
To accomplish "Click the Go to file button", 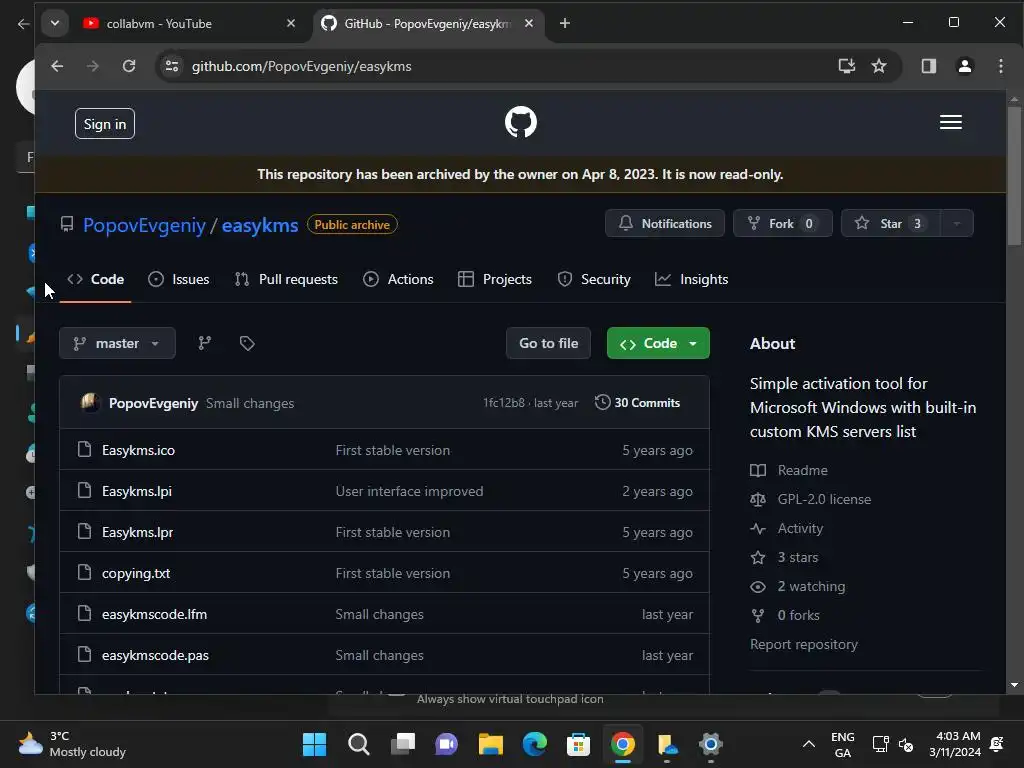I will (548, 343).
